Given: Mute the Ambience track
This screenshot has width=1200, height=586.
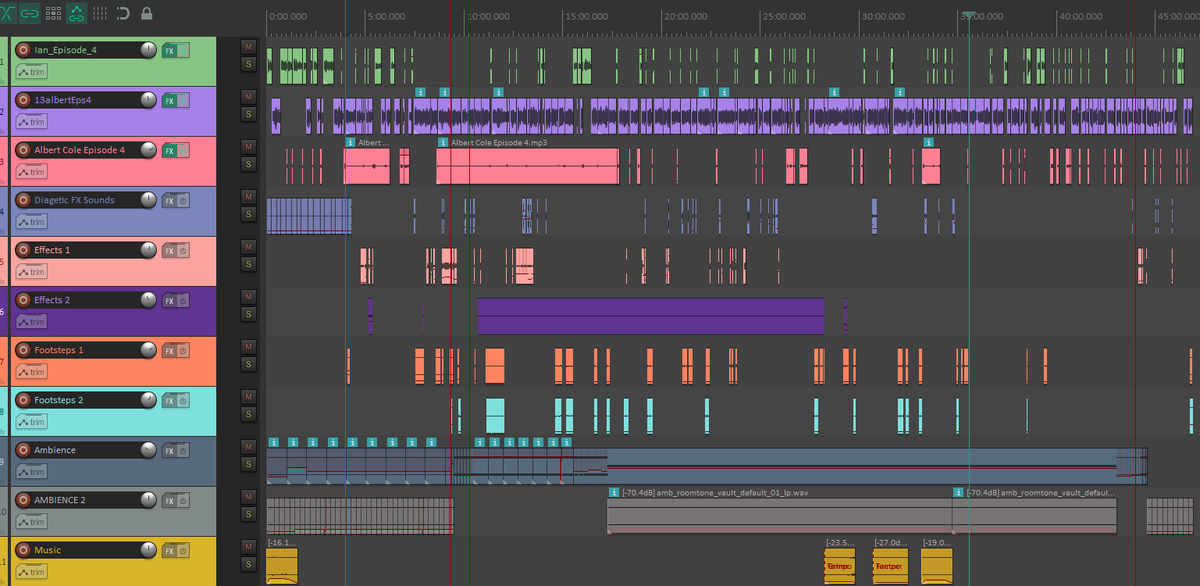Looking at the screenshot, I should tap(248, 446).
